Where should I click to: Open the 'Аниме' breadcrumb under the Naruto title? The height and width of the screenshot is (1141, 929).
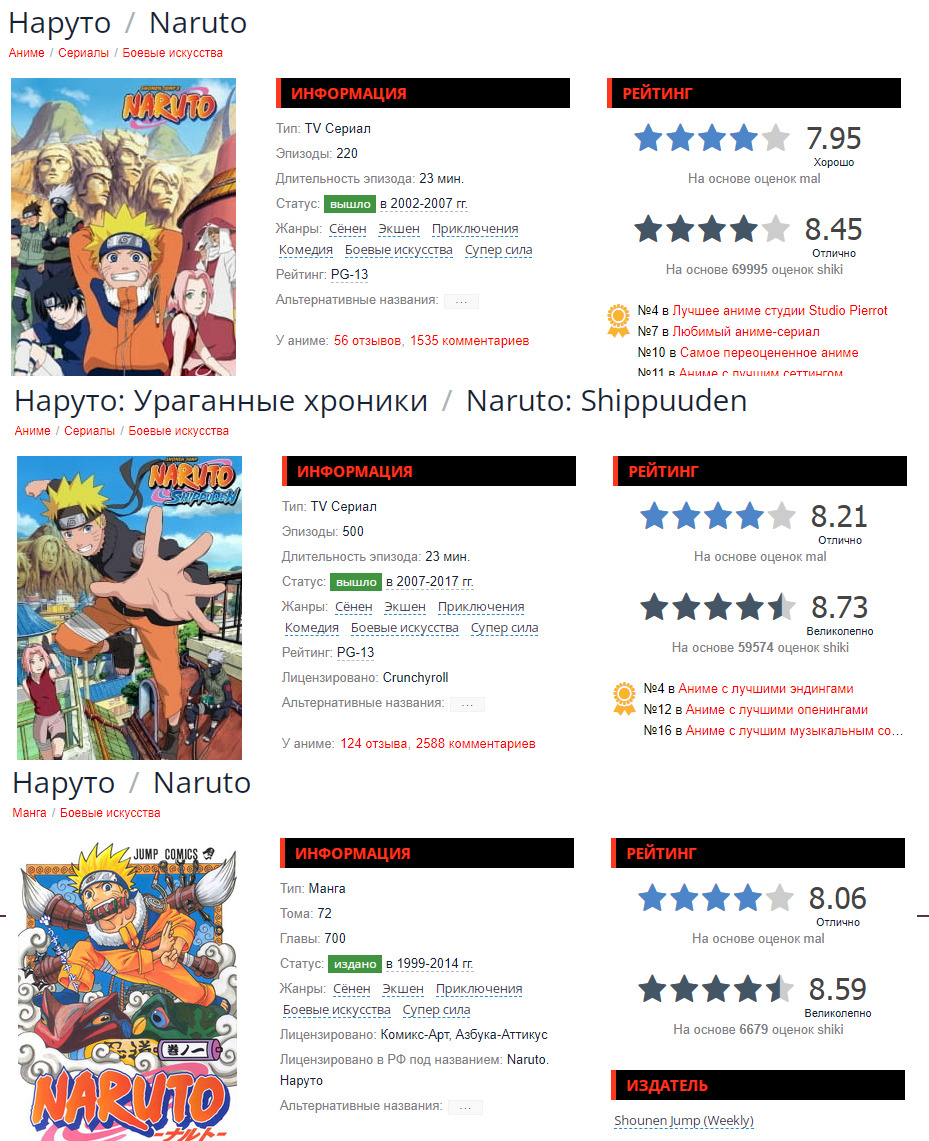coord(26,53)
